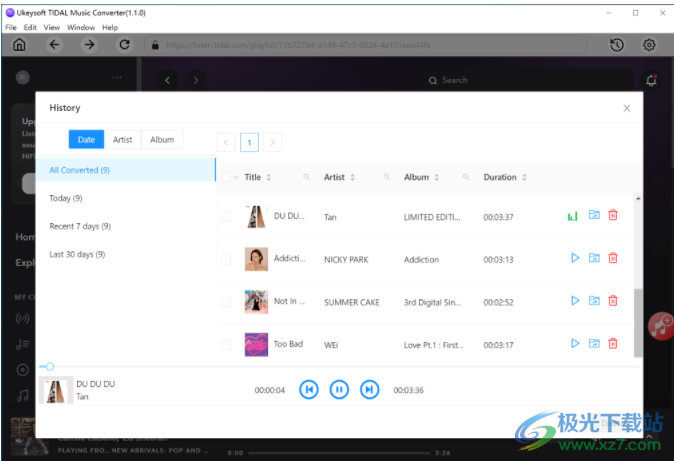The image size is (674, 461).
Task: Pause the DU DU DU playback
Action: point(339,390)
